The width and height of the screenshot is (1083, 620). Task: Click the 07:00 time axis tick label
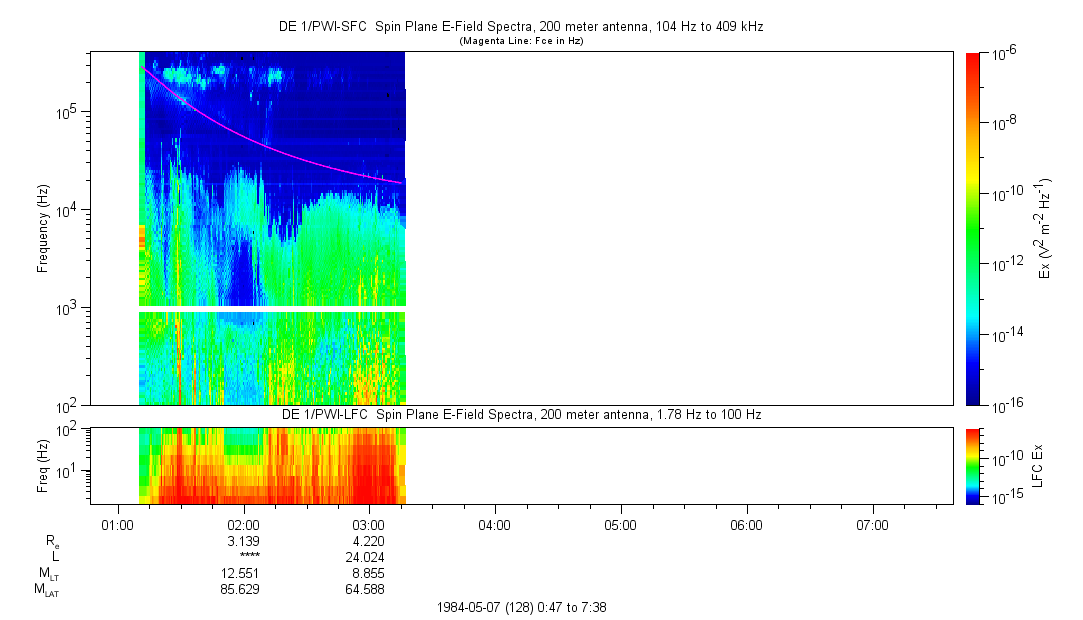(872, 524)
